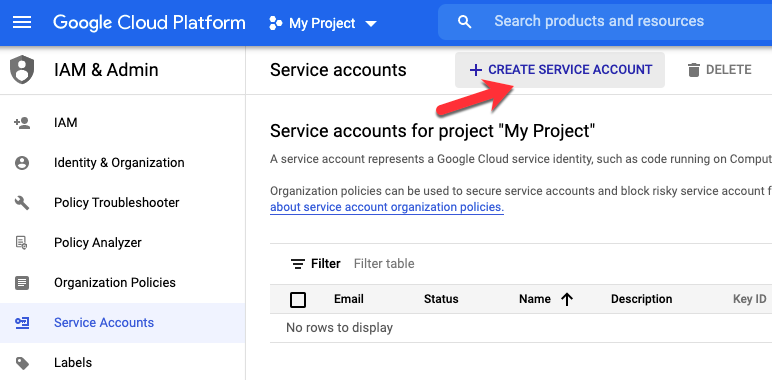
Task: Open Identity & Organization page
Action: (119, 162)
